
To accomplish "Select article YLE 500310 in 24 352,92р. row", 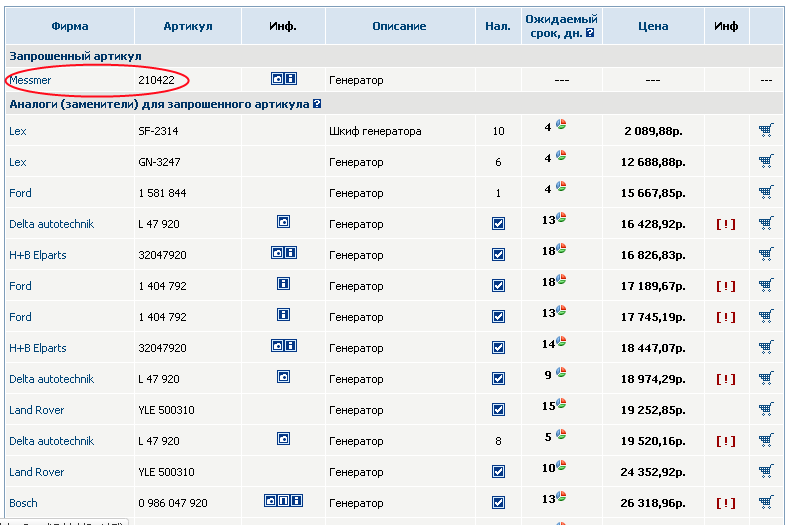I will point(166,472).
